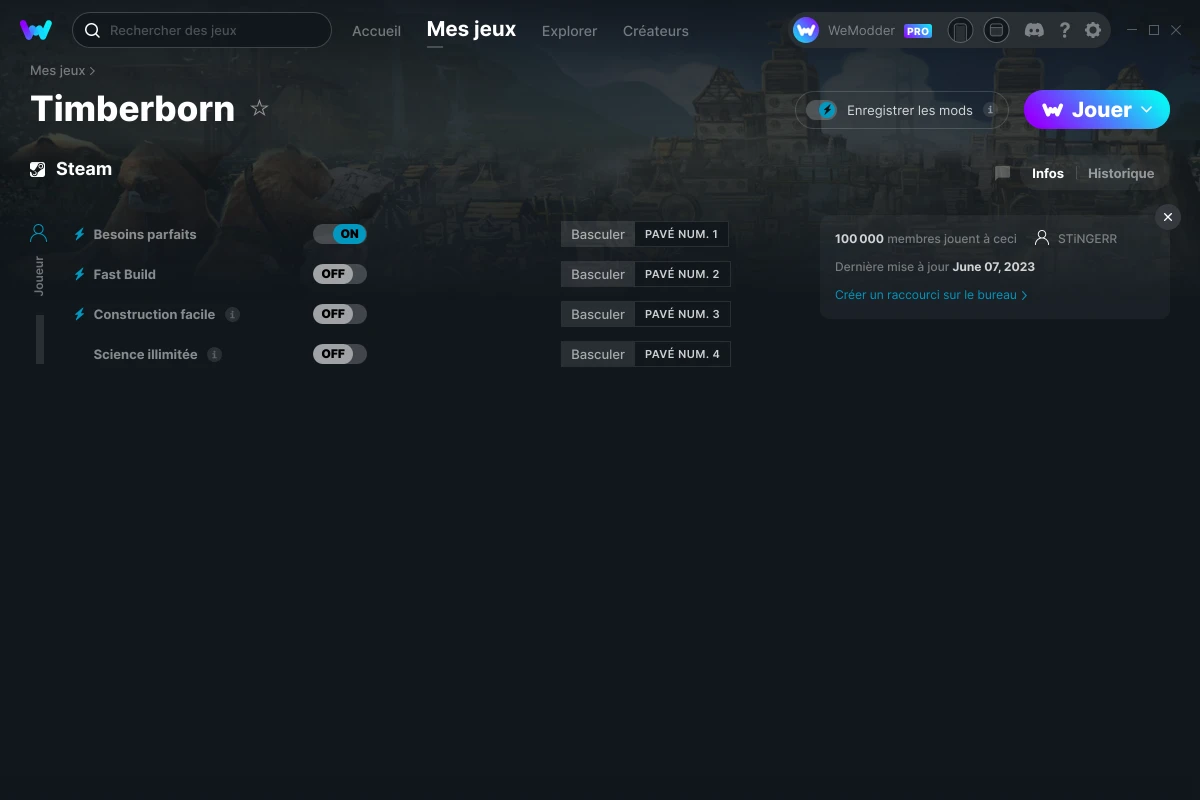Click the info icon beside Construction facile
The height and width of the screenshot is (800, 1200).
pyautogui.click(x=232, y=314)
